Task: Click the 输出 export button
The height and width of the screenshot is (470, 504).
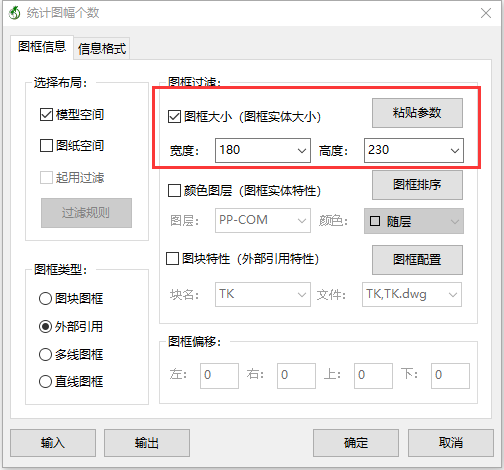Action: coord(147,443)
